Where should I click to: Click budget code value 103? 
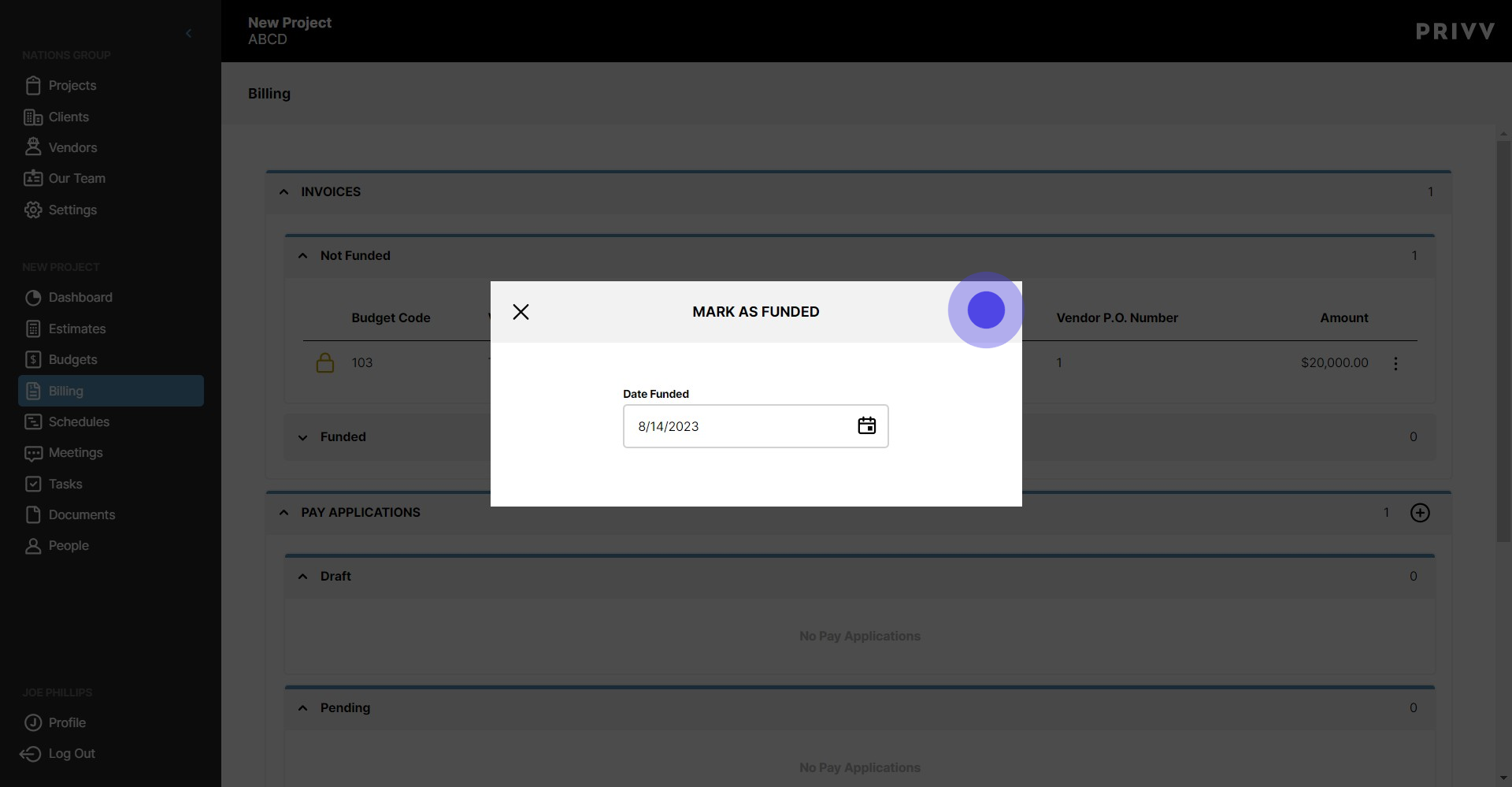point(362,362)
